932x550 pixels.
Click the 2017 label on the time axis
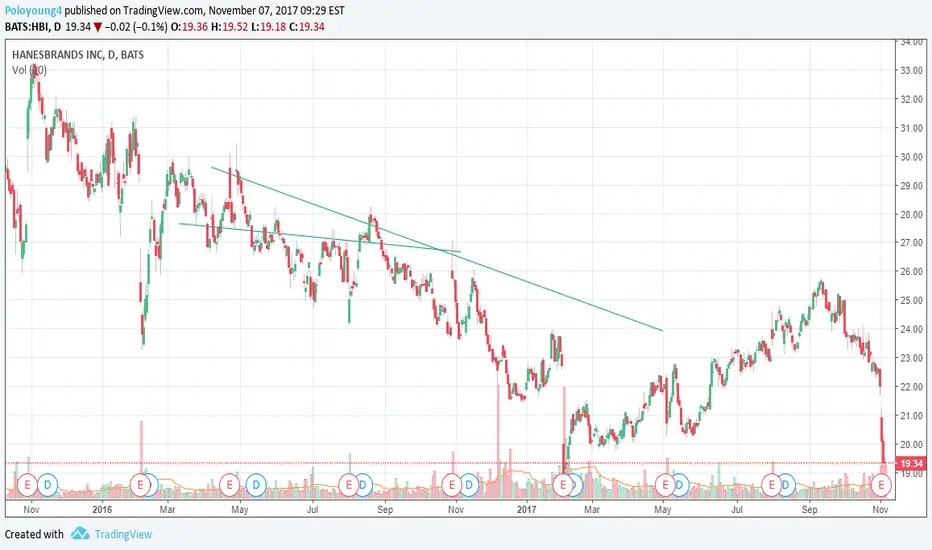coord(527,510)
